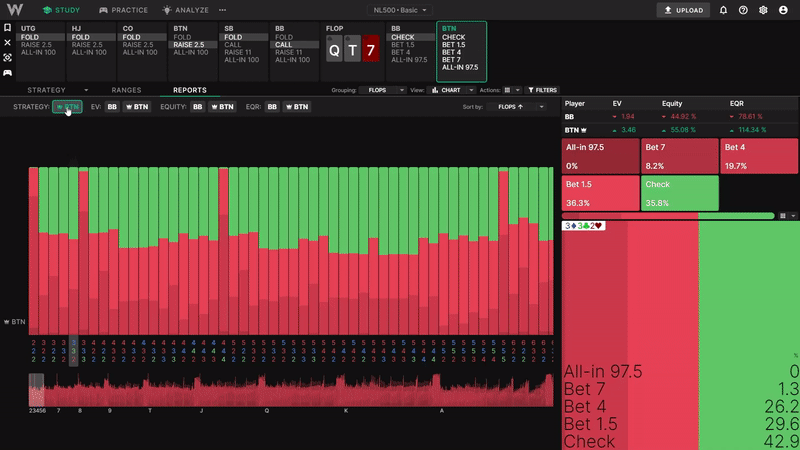800x450 pixels.
Task: Click the highlighted minimap selection window
Action: (x=36, y=390)
